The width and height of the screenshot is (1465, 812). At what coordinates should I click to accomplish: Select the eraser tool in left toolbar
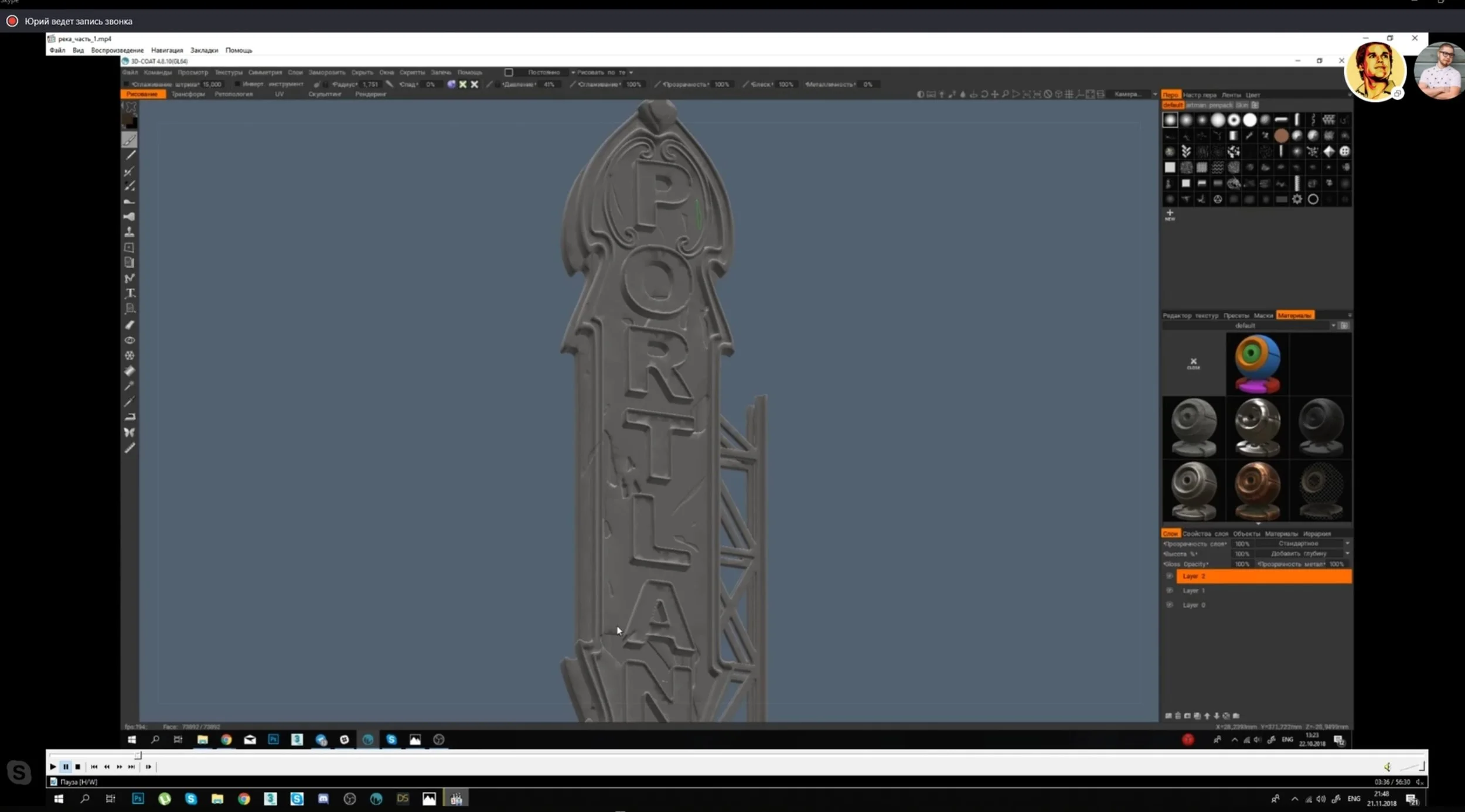coord(130,324)
